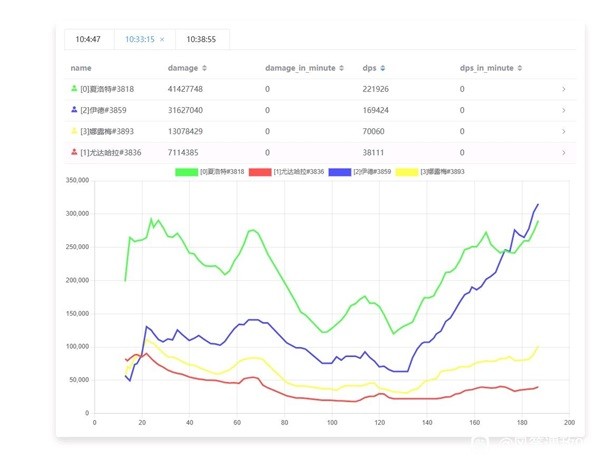Expand the 夏洛特#3818 row details arrow

tap(564, 89)
